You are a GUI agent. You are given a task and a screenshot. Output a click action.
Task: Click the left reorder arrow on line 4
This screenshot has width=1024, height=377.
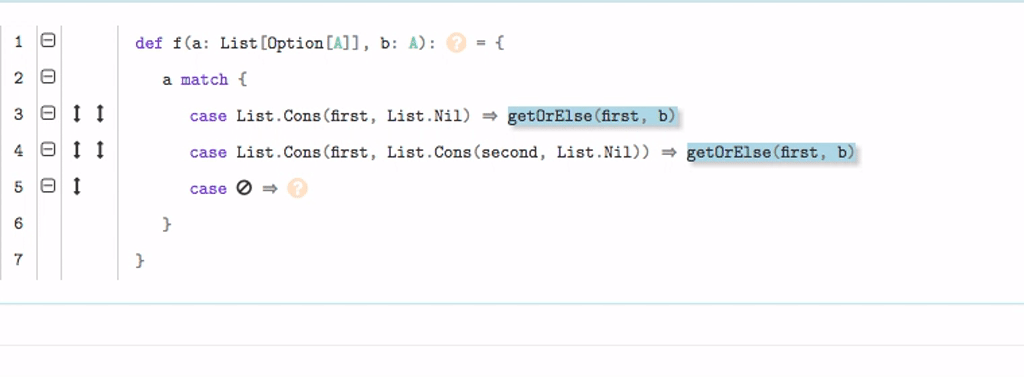click(76, 151)
